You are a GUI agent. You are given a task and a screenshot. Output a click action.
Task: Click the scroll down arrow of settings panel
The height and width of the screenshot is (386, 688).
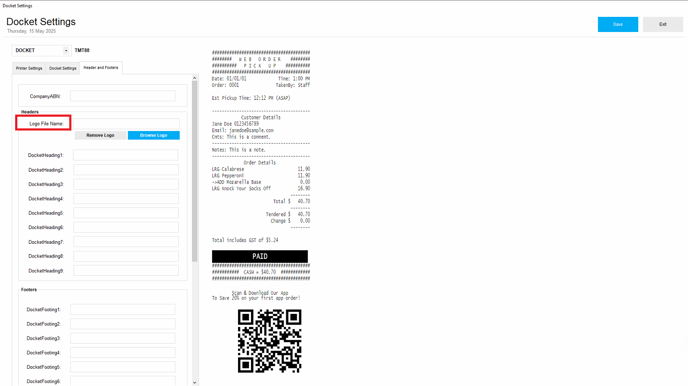point(195,382)
